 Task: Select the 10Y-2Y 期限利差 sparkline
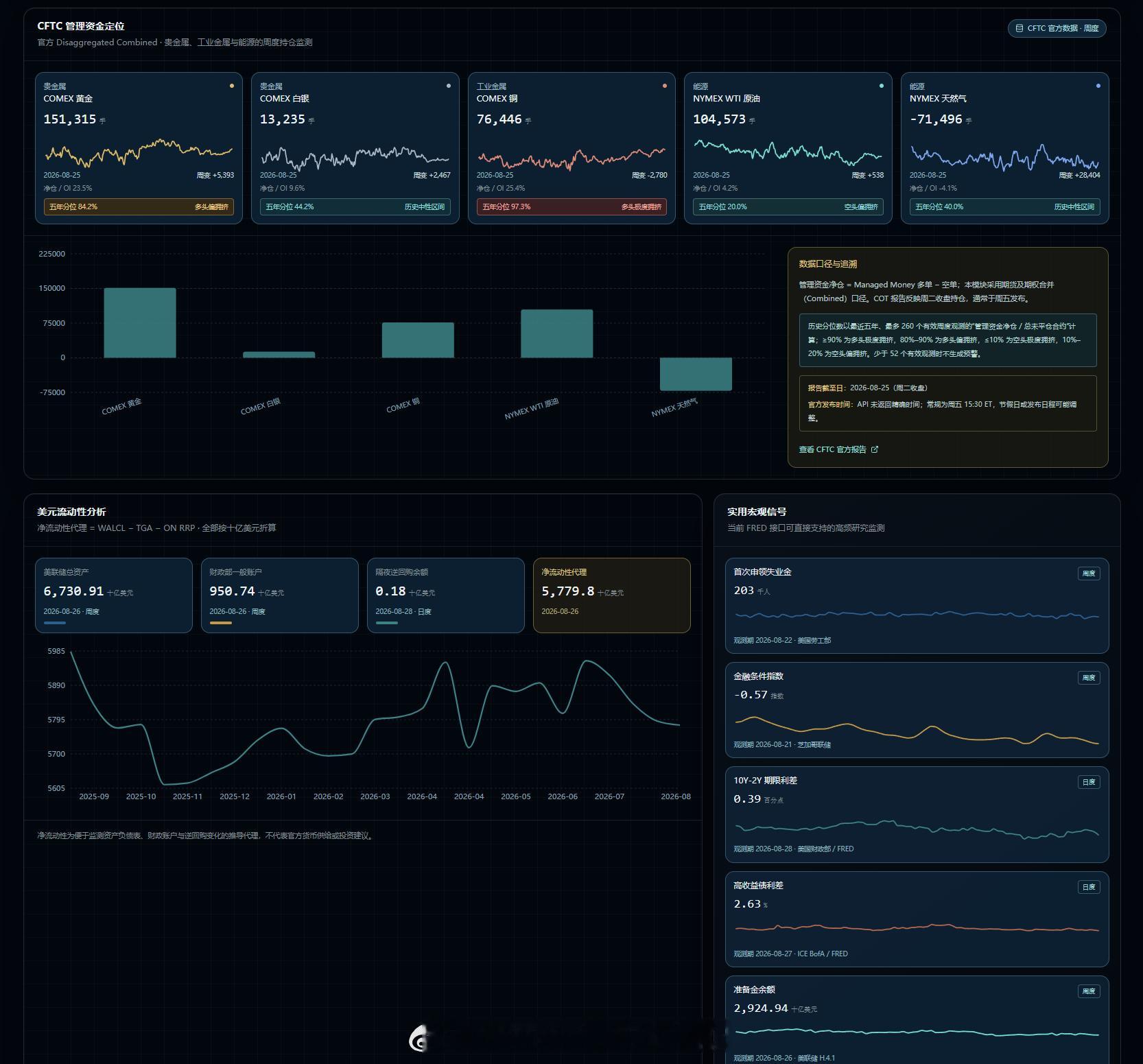[917, 829]
